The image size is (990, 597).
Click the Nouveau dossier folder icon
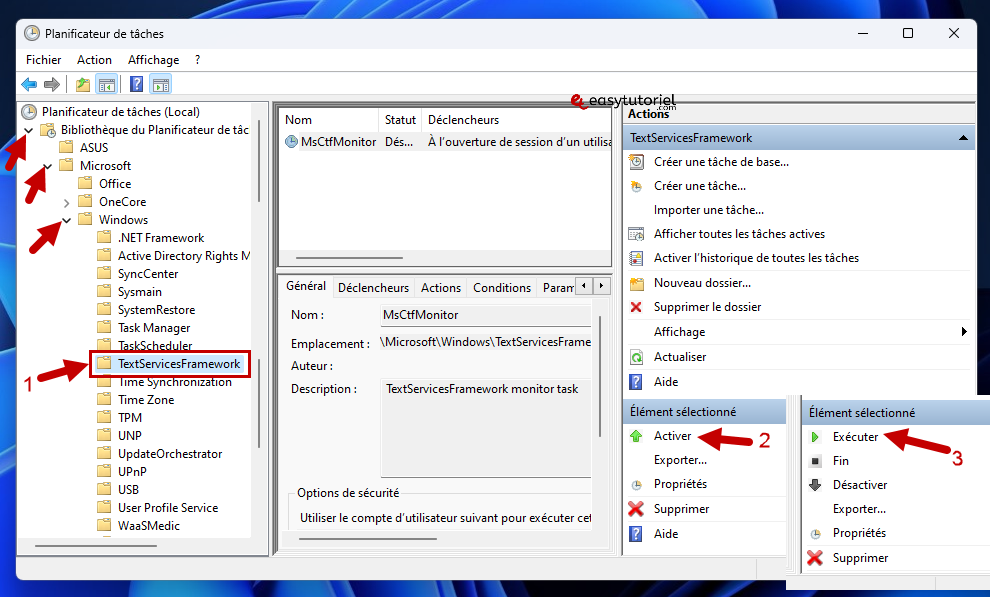636,283
